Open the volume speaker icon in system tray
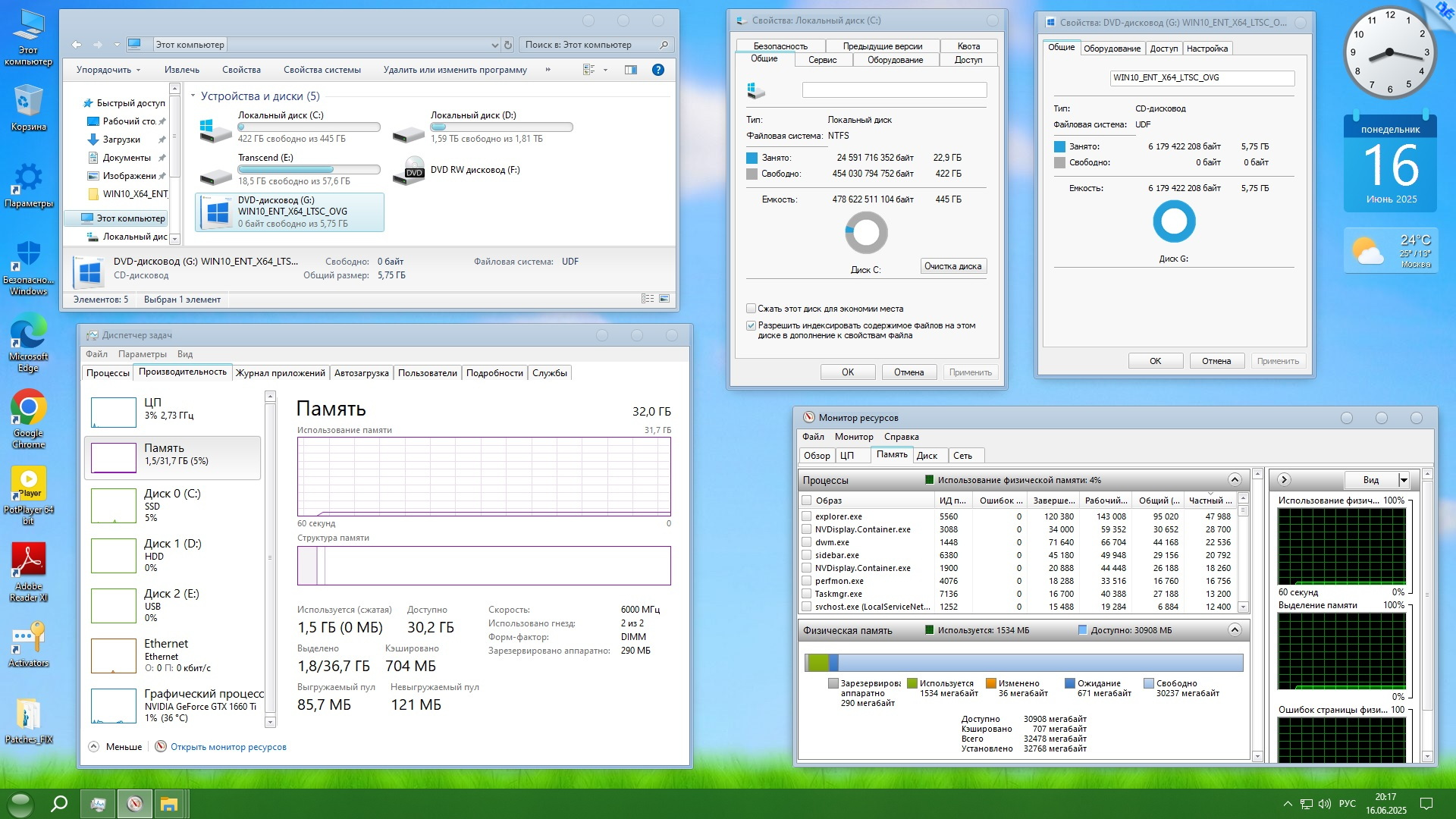1456x819 pixels. point(1325,804)
